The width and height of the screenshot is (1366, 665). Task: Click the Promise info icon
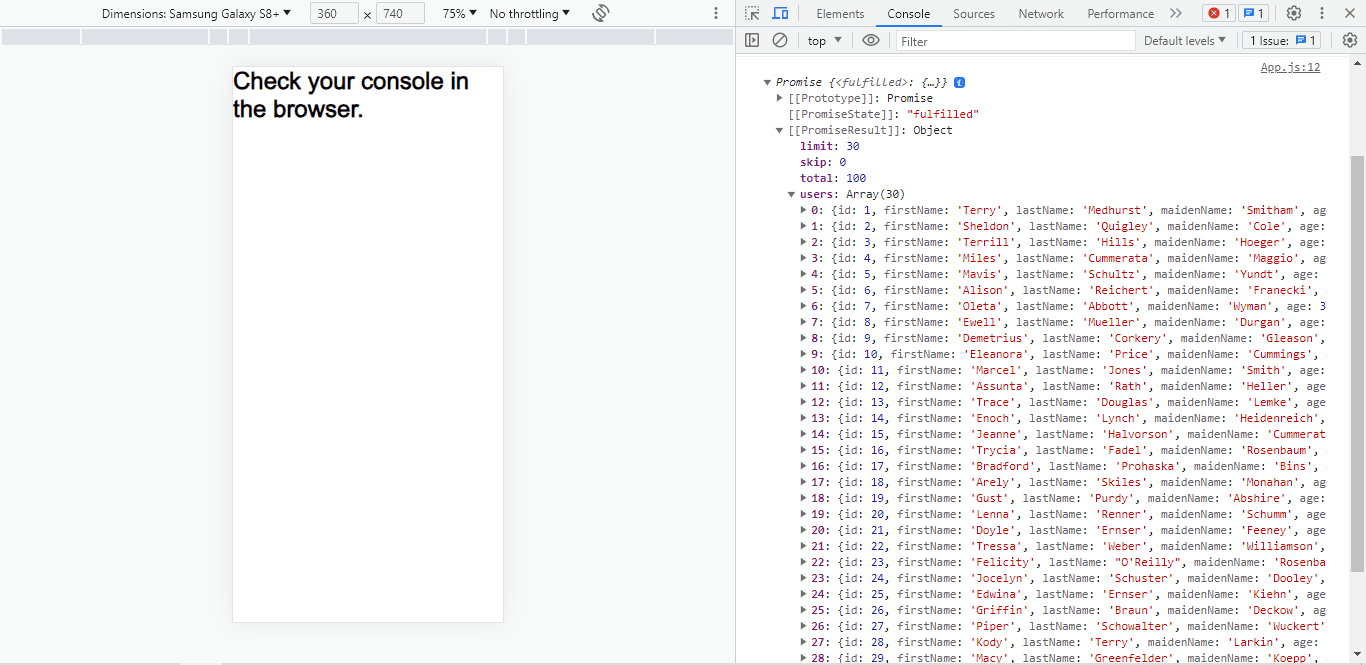[960, 82]
